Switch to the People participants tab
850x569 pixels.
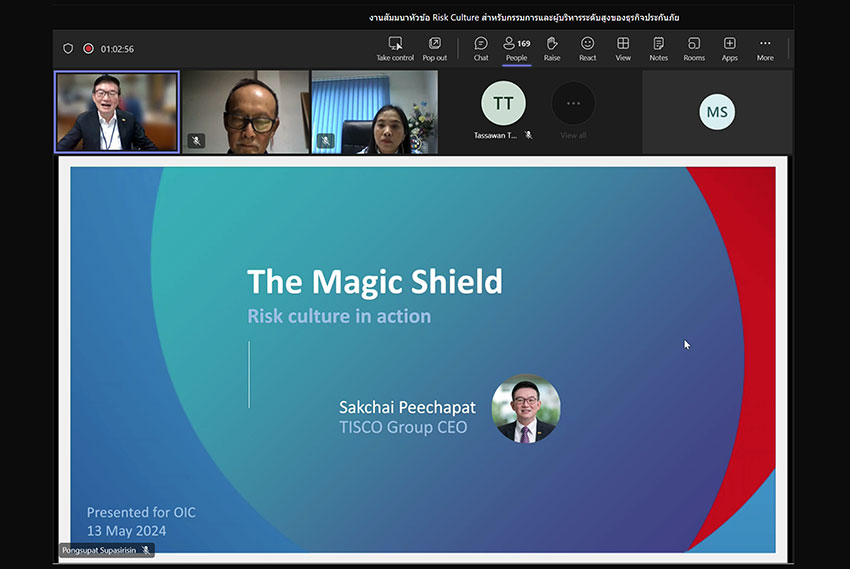click(516, 48)
